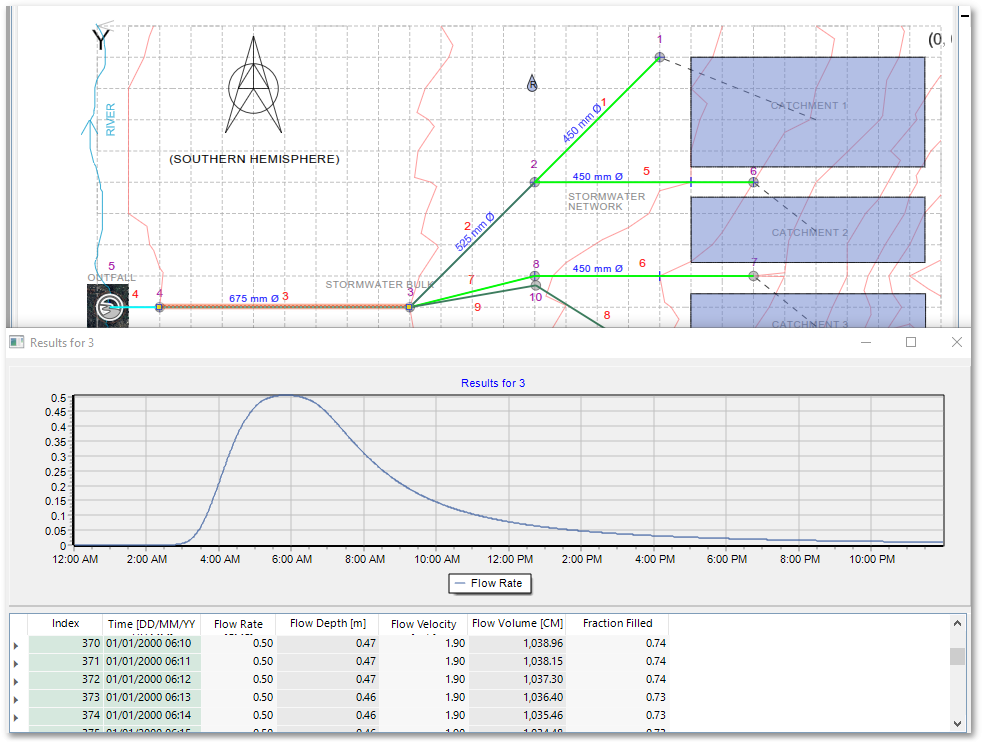Click junction node 6 near Catchment 2

coord(754,182)
